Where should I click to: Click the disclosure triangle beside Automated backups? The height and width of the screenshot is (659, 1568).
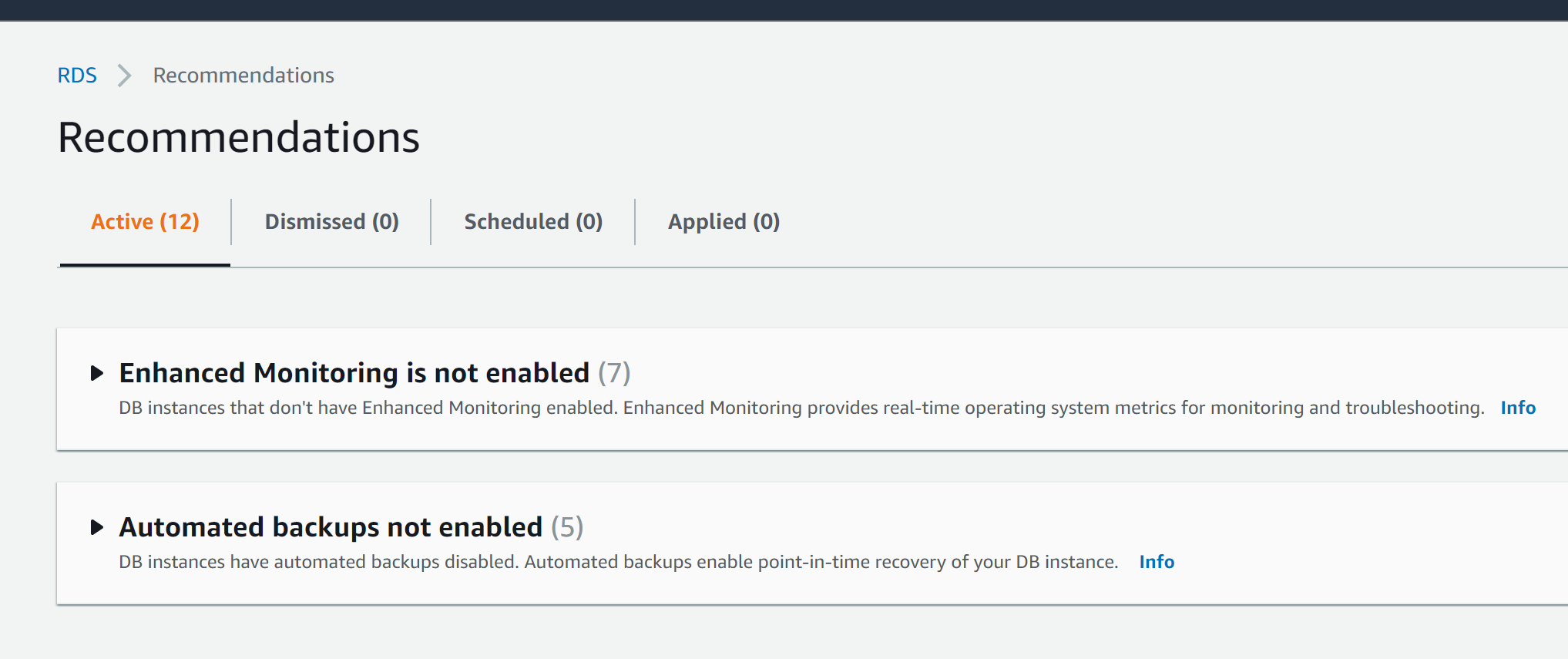click(99, 528)
